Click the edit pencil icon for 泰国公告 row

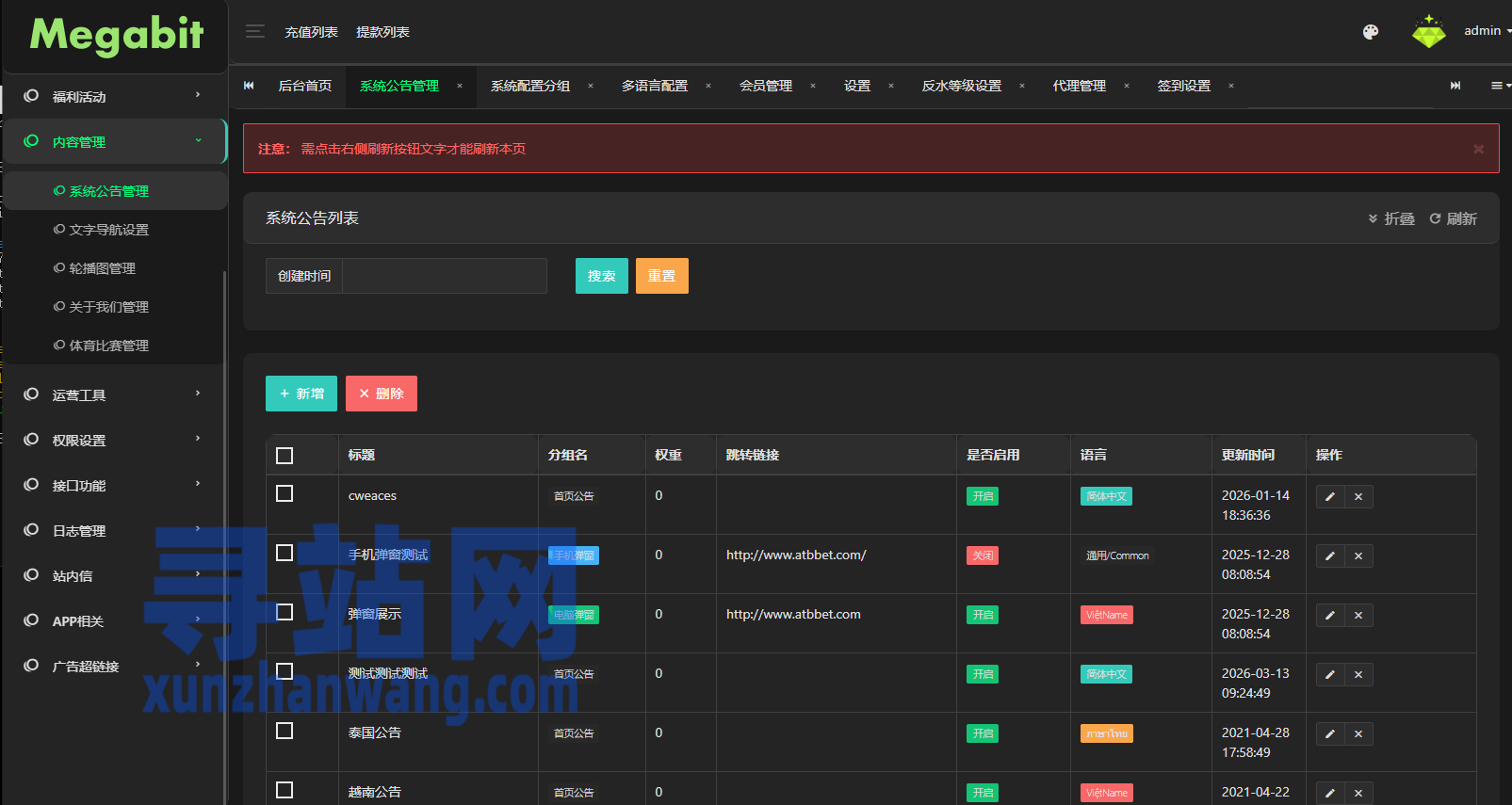point(1330,734)
